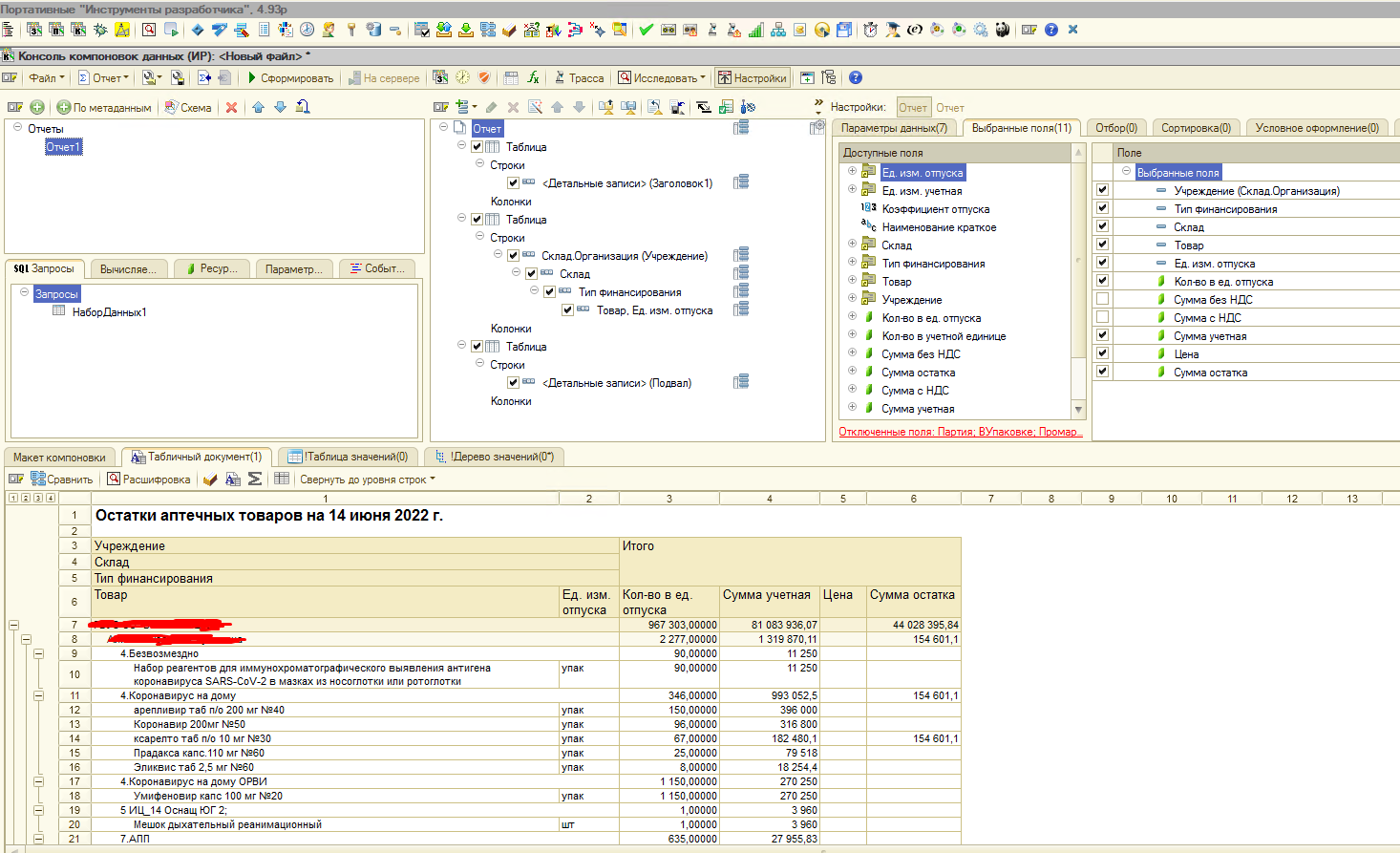Click the bug debugger icon in top toolbar

point(100,30)
